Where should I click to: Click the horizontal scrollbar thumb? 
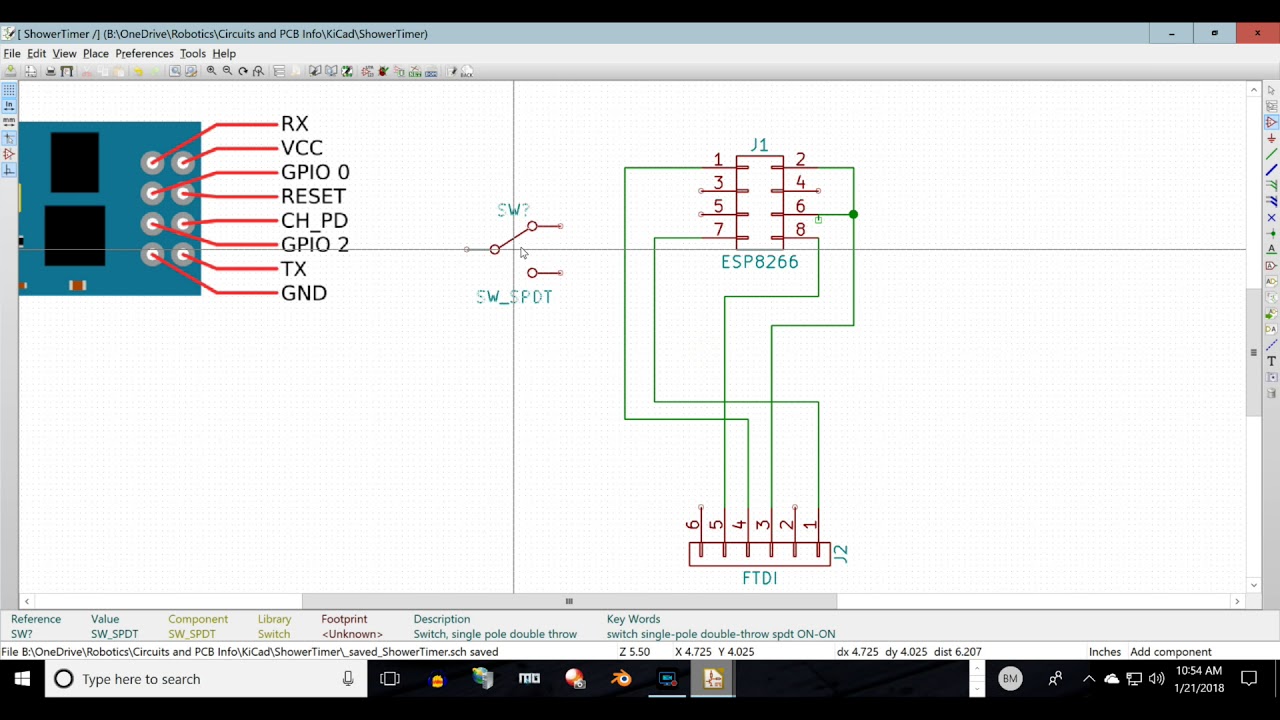tap(569, 601)
